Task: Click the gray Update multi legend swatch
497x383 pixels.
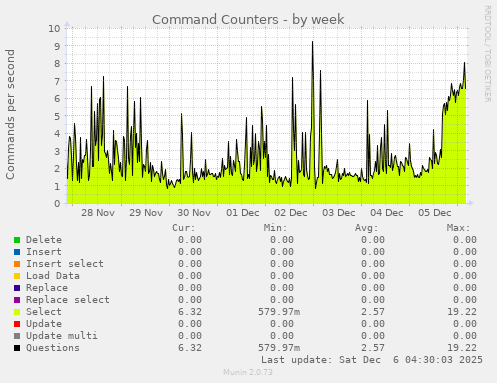Action: pyautogui.click(x=17, y=336)
